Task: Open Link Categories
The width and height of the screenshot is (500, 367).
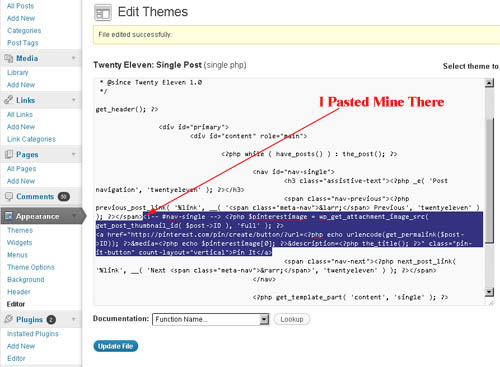Action: click(x=31, y=139)
